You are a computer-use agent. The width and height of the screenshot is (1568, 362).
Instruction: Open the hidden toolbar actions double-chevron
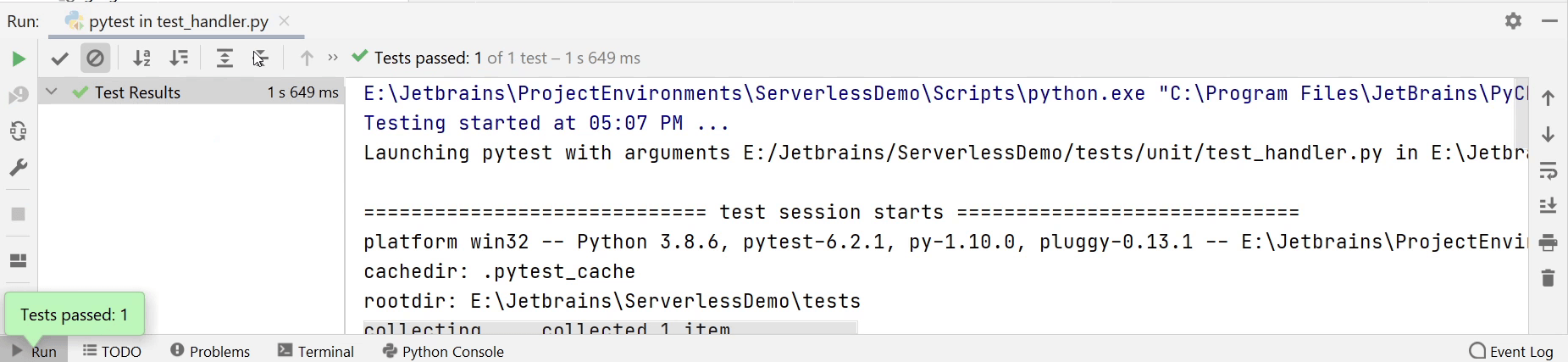tap(333, 58)
